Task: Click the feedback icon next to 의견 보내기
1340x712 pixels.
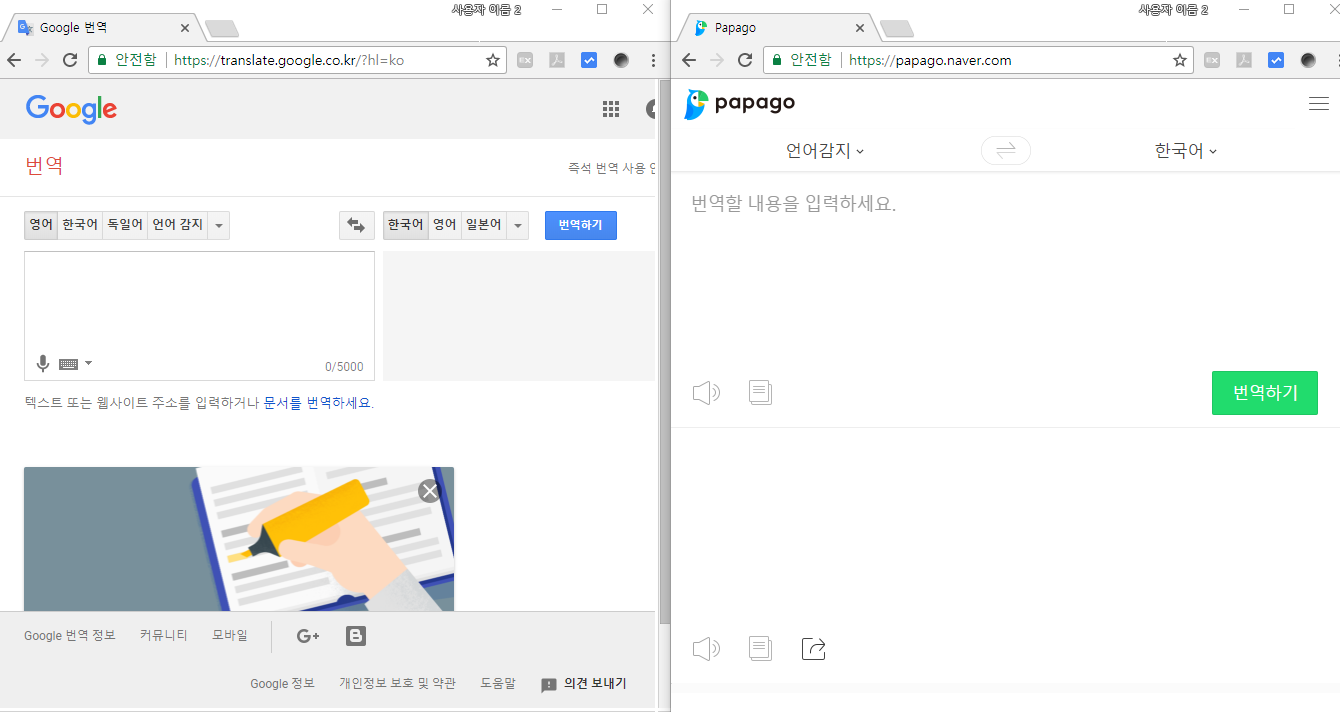Action: pos(549,685)
